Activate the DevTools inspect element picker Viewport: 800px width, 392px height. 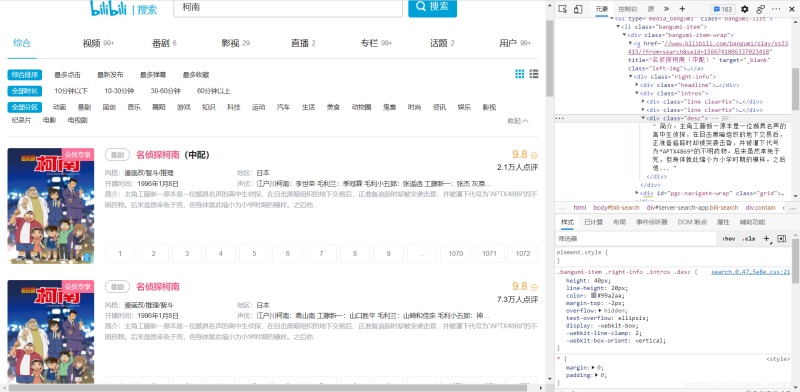563,9
